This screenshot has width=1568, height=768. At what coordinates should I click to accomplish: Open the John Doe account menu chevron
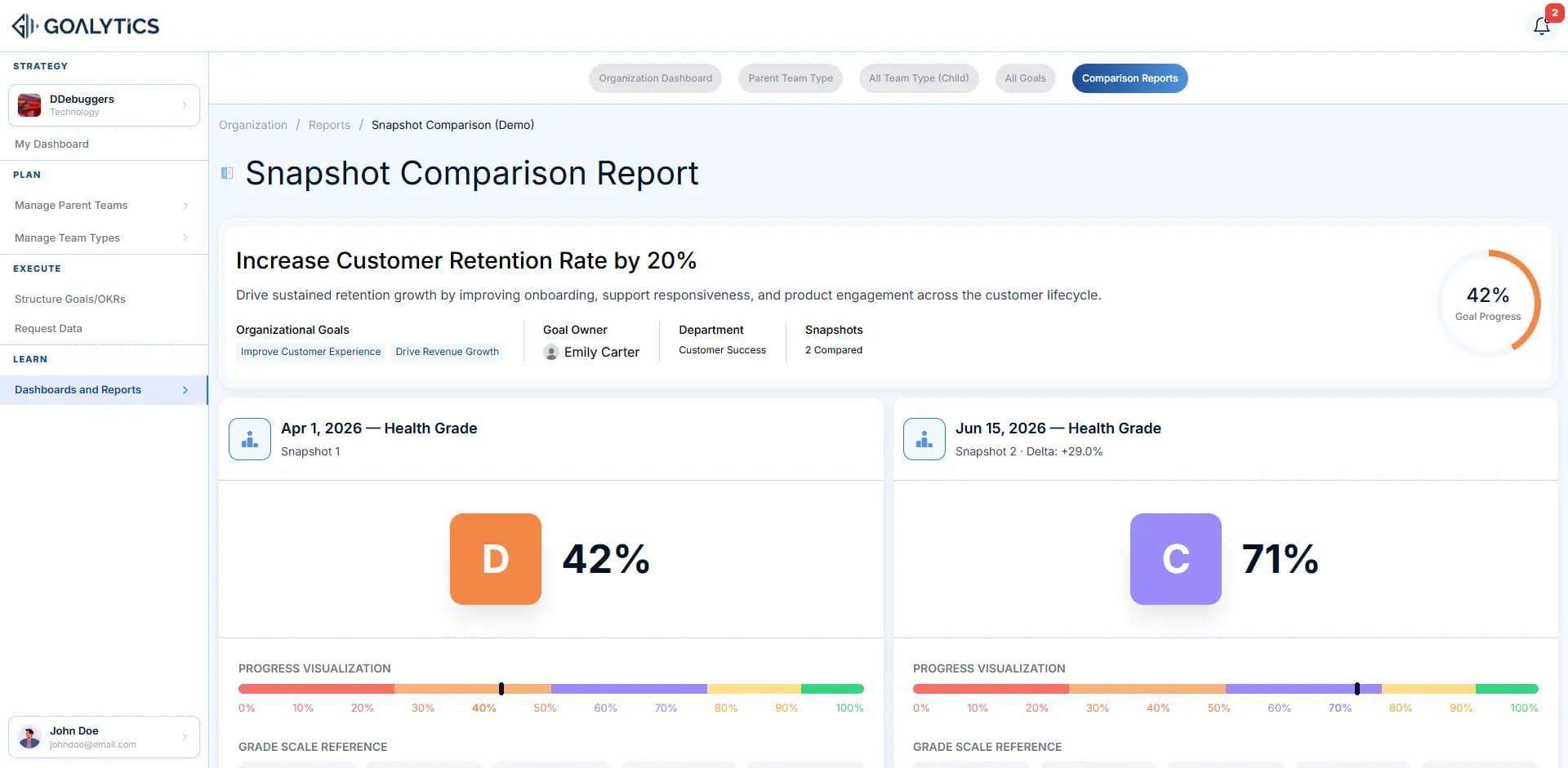pos(185,737)
